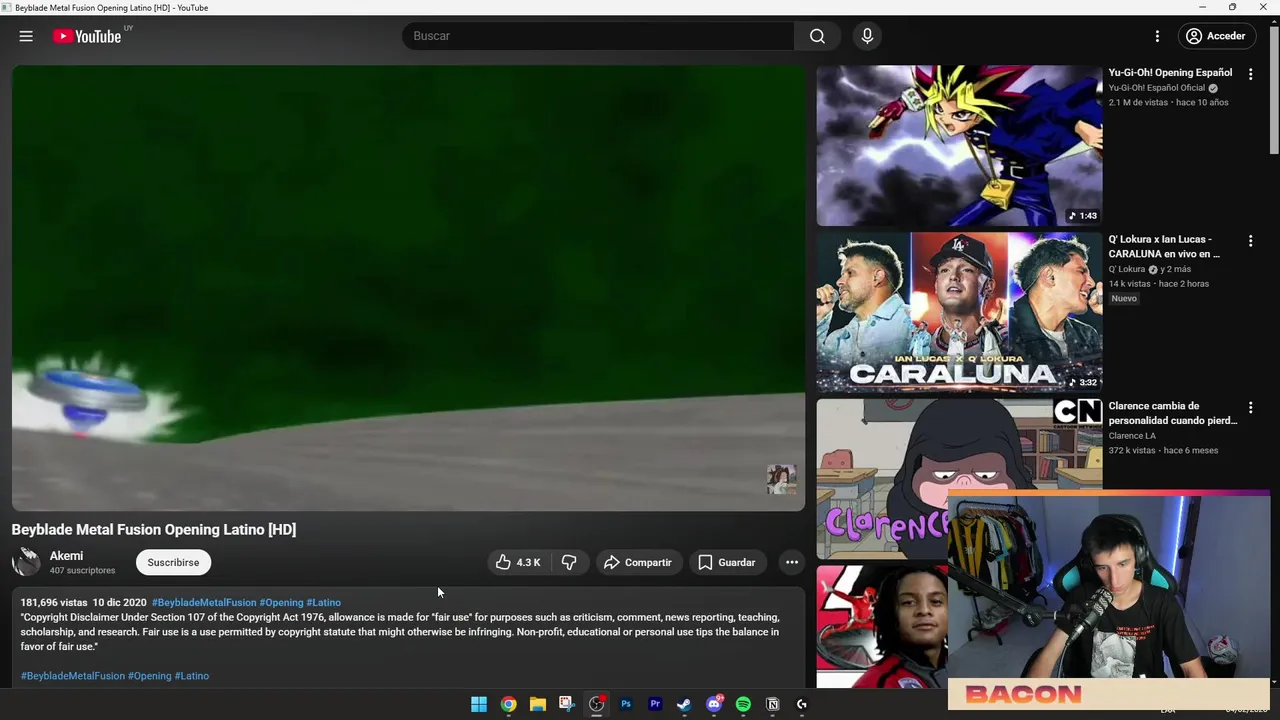Viewport: 1280px width, 720px height.
Task: Open Discord from taskbar
Action: (714, 704)
